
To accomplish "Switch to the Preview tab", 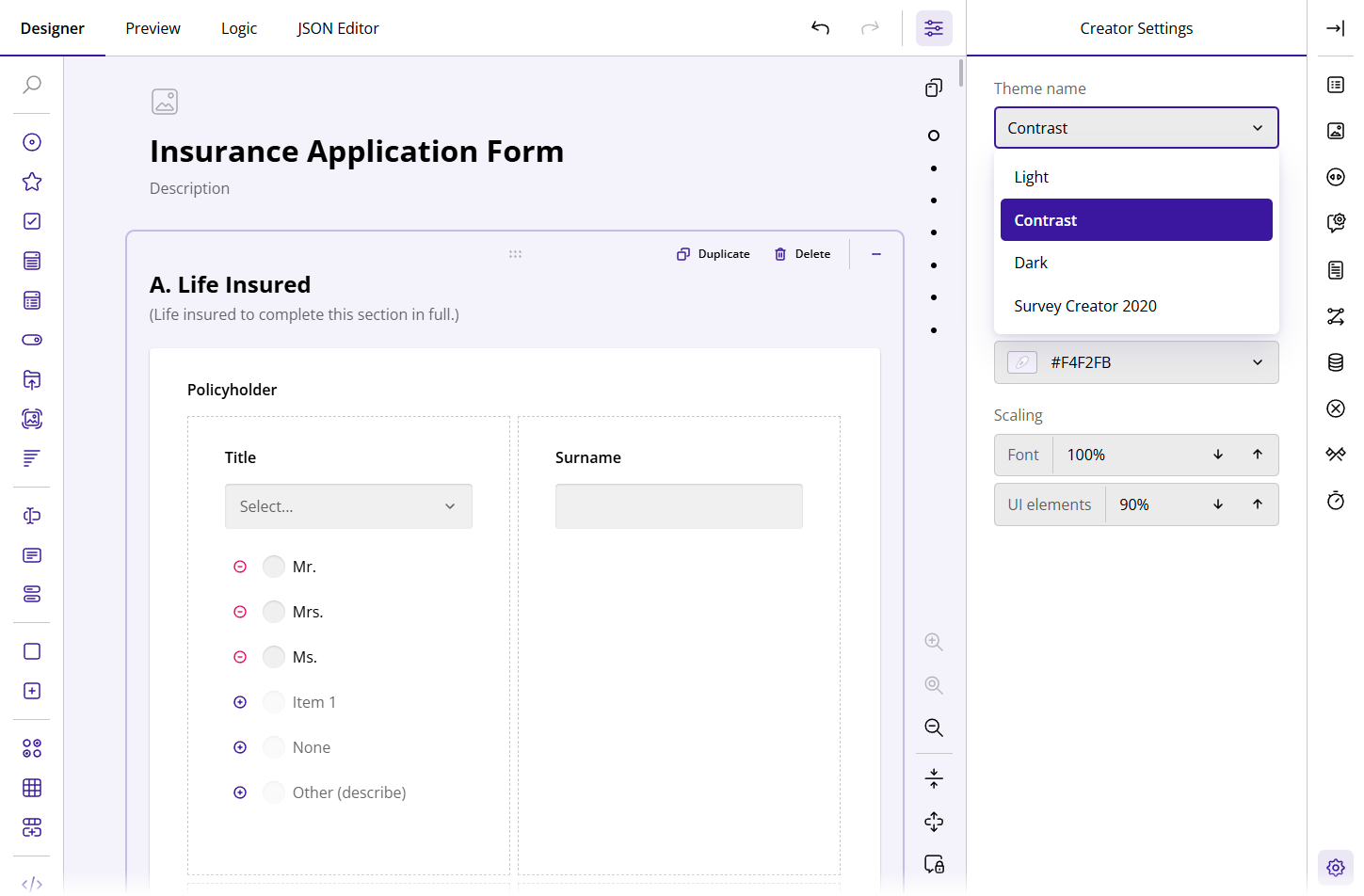I will tap(152, 28).
